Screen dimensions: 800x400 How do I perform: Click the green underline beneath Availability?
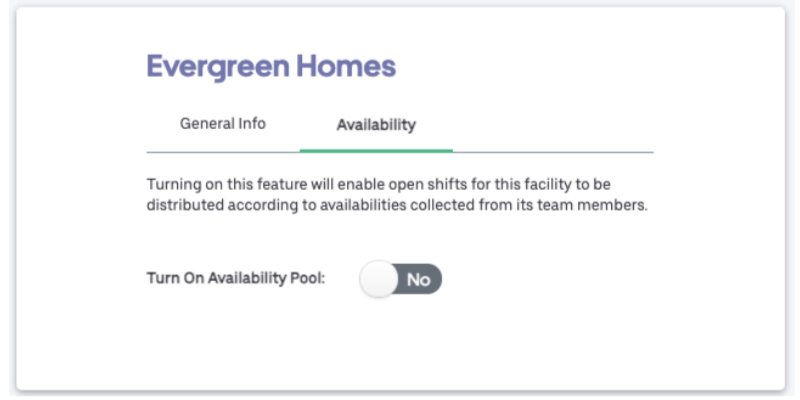tap(376, 151)
